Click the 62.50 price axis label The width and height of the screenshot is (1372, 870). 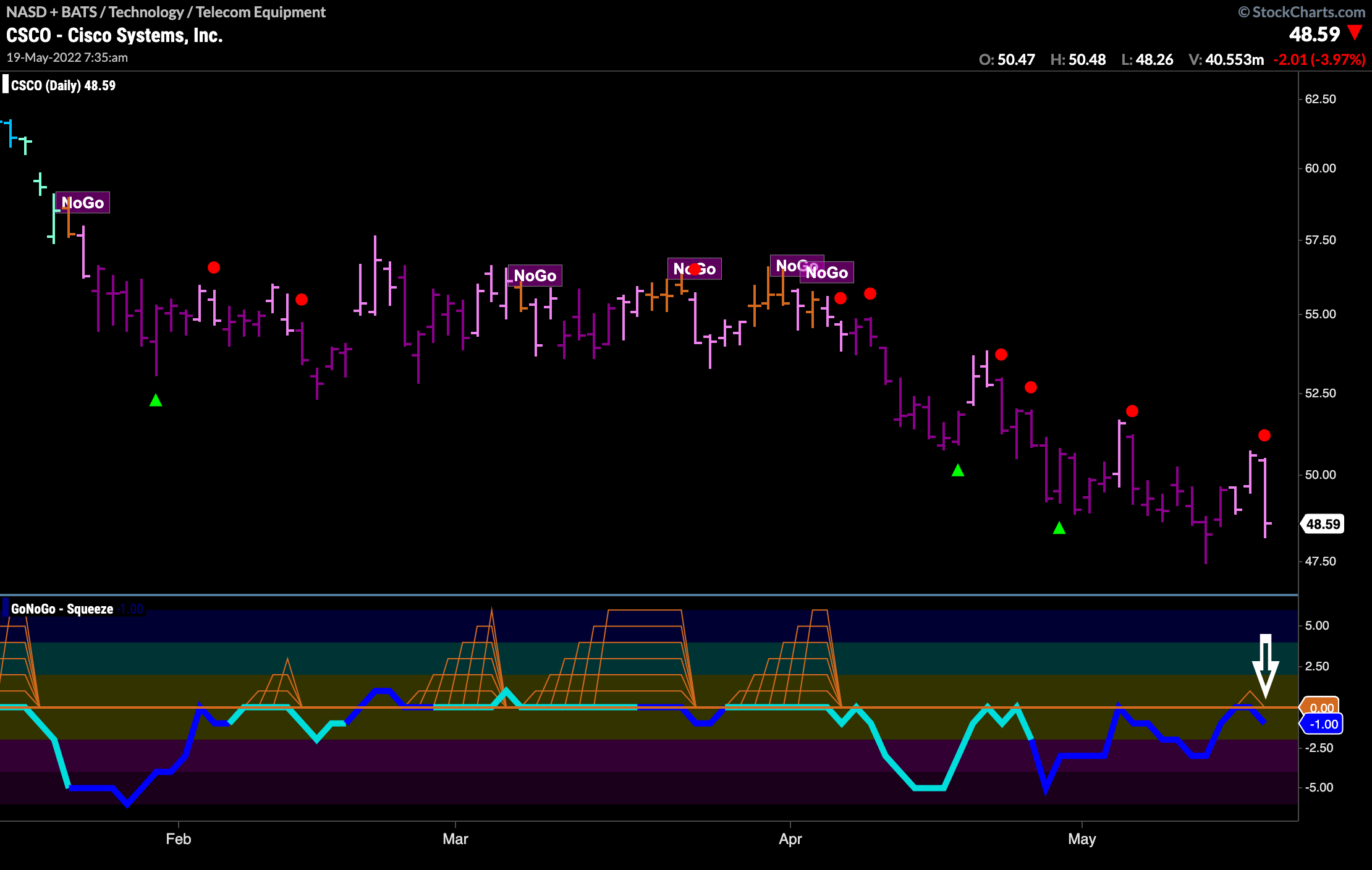(x=1320, y=99)
